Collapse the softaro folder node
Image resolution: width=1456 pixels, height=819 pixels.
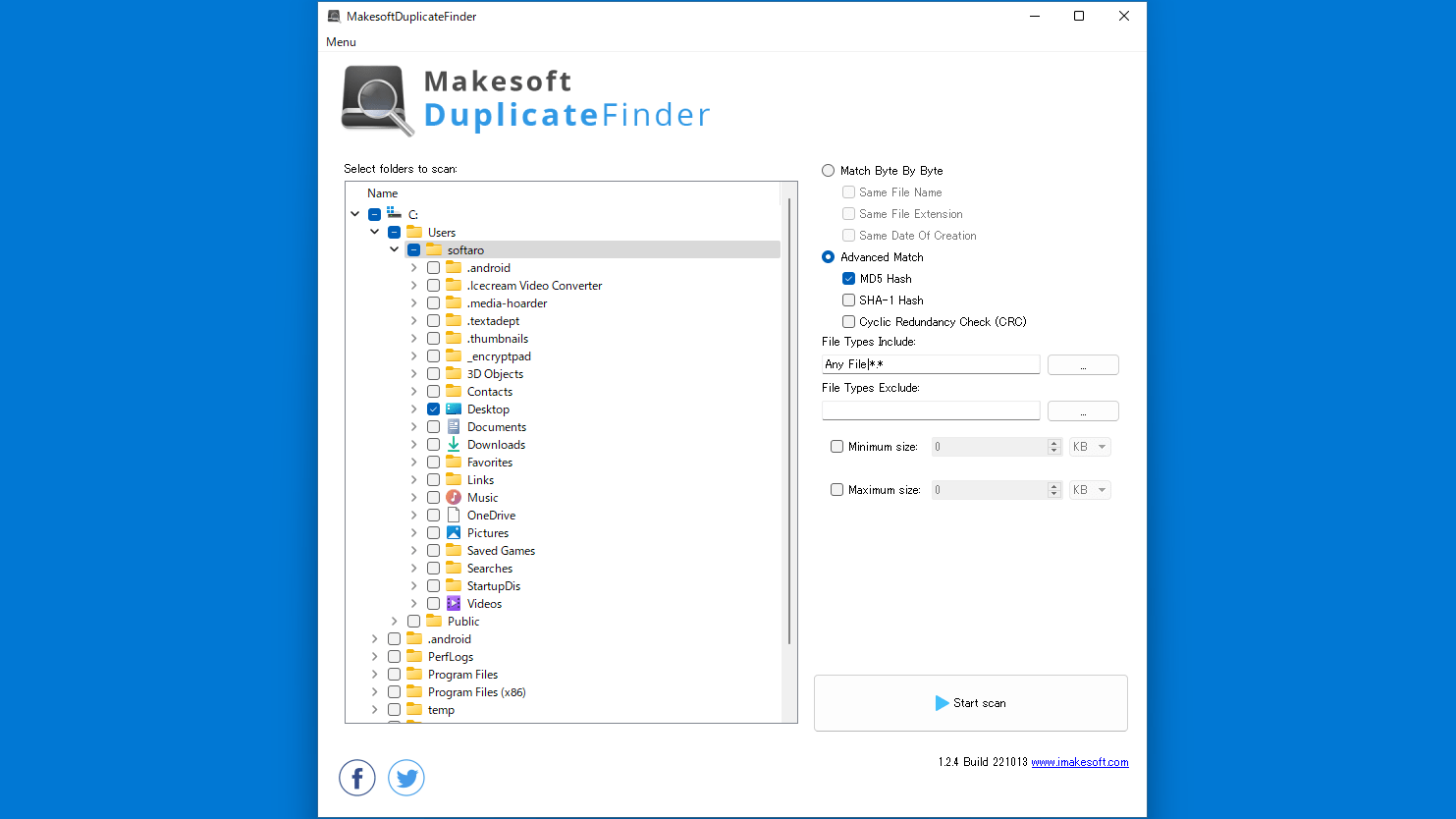coord(395,249)
